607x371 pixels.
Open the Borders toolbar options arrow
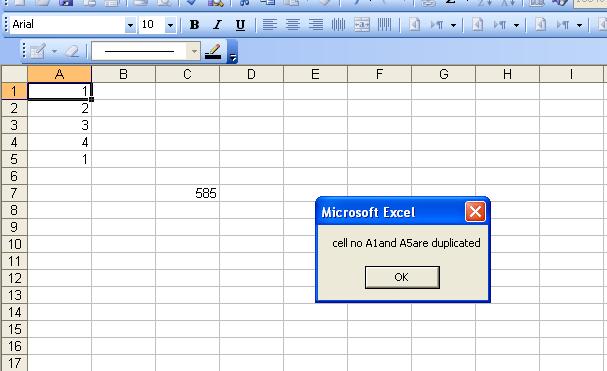coord(232,57)
